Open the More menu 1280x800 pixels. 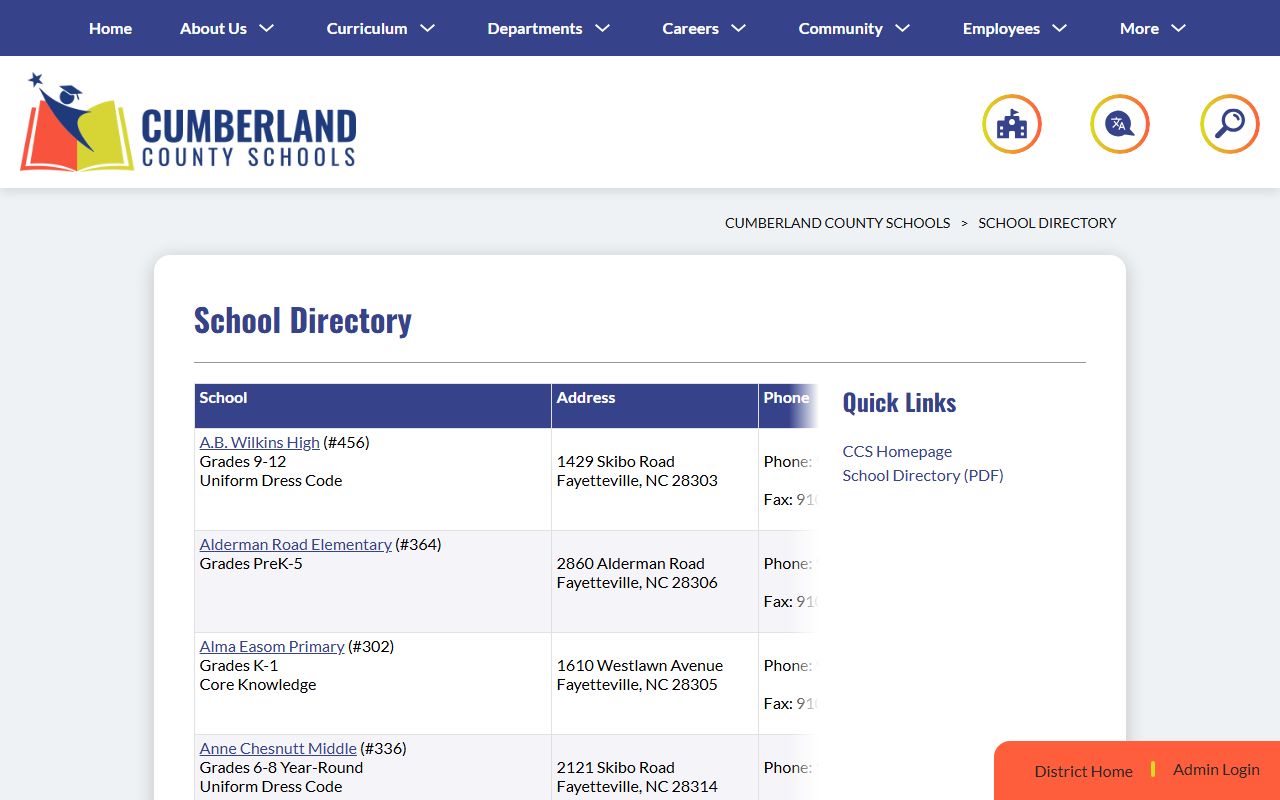tap(1139, 28)
